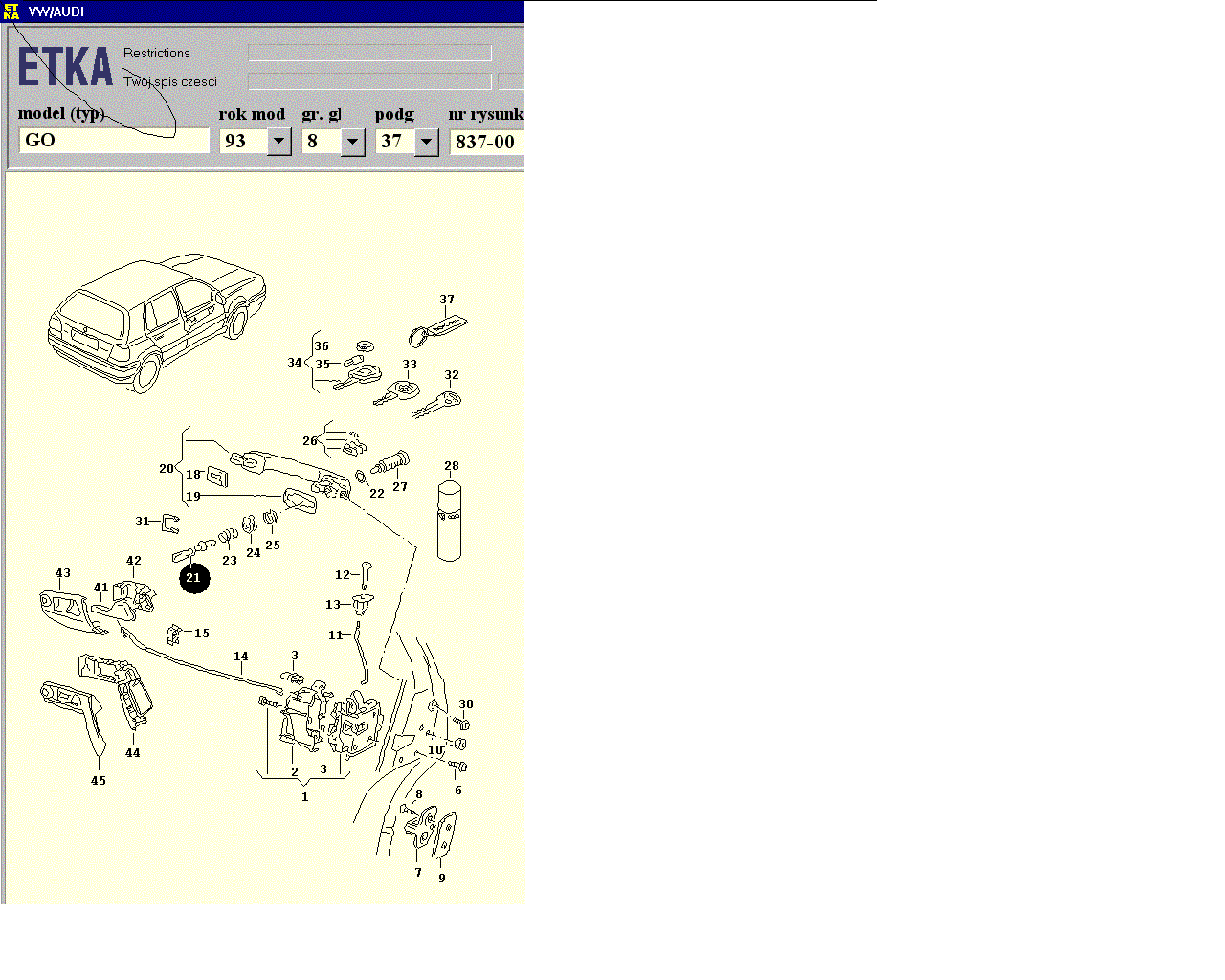This screenshot has width=1225, height=980.
Task: Open the podg dropdown arrow
Action: (426, 142)
